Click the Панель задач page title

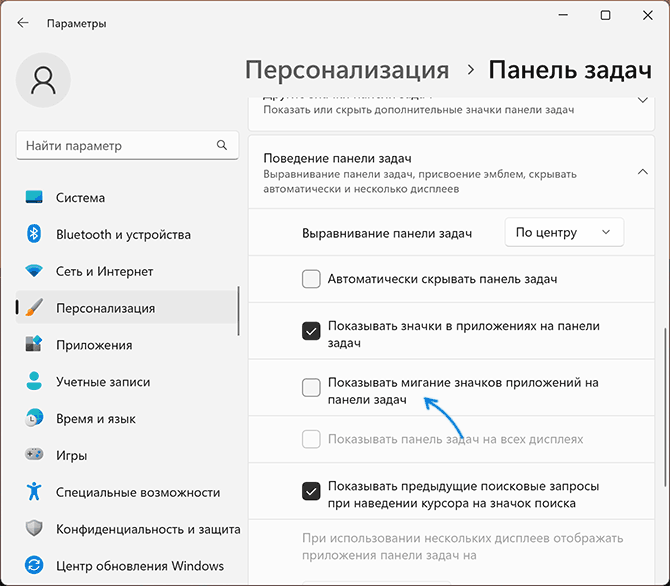tap(570, 70)
